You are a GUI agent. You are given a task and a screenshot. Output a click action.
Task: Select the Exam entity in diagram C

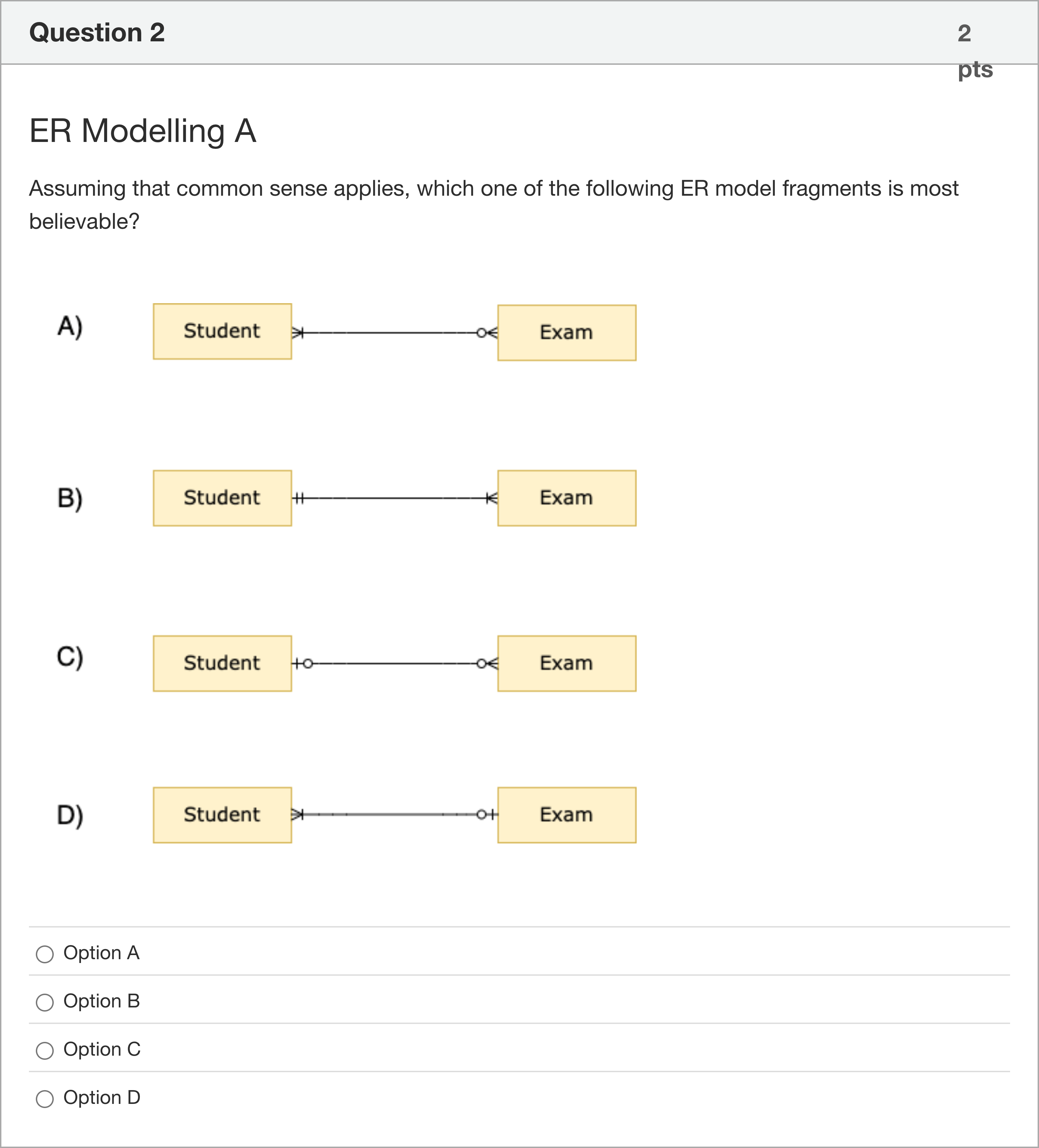[566, 663]
